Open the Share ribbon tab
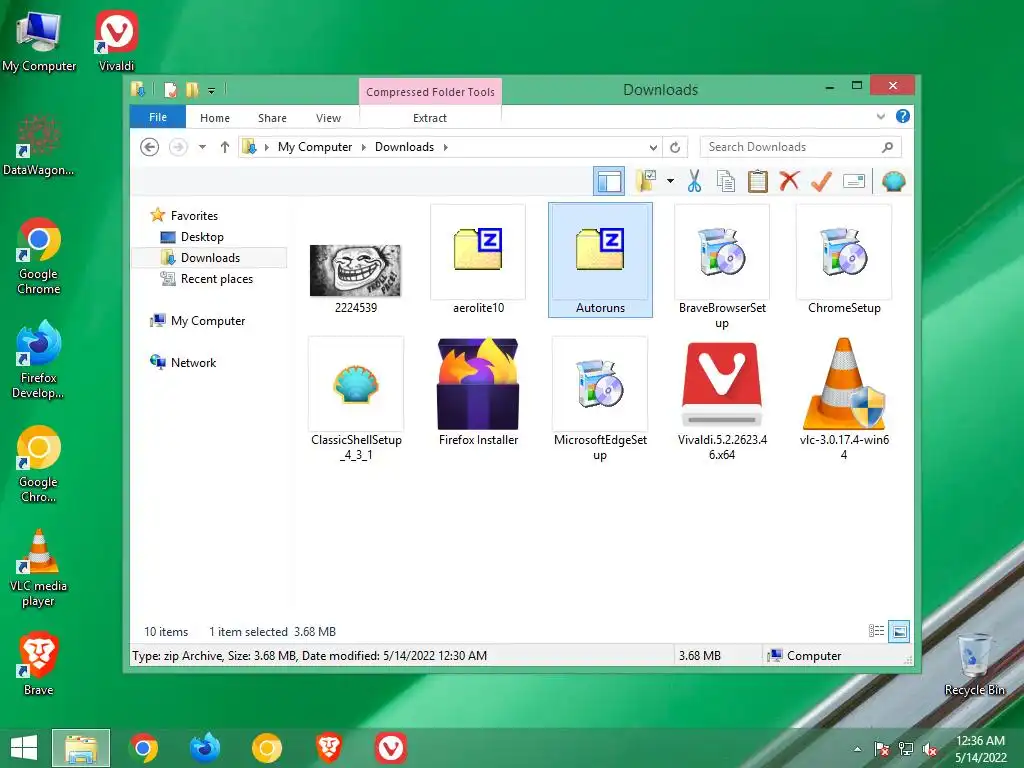Image resolution: width=1024 pixels, height=768 pixels. [x=272, y=118]
